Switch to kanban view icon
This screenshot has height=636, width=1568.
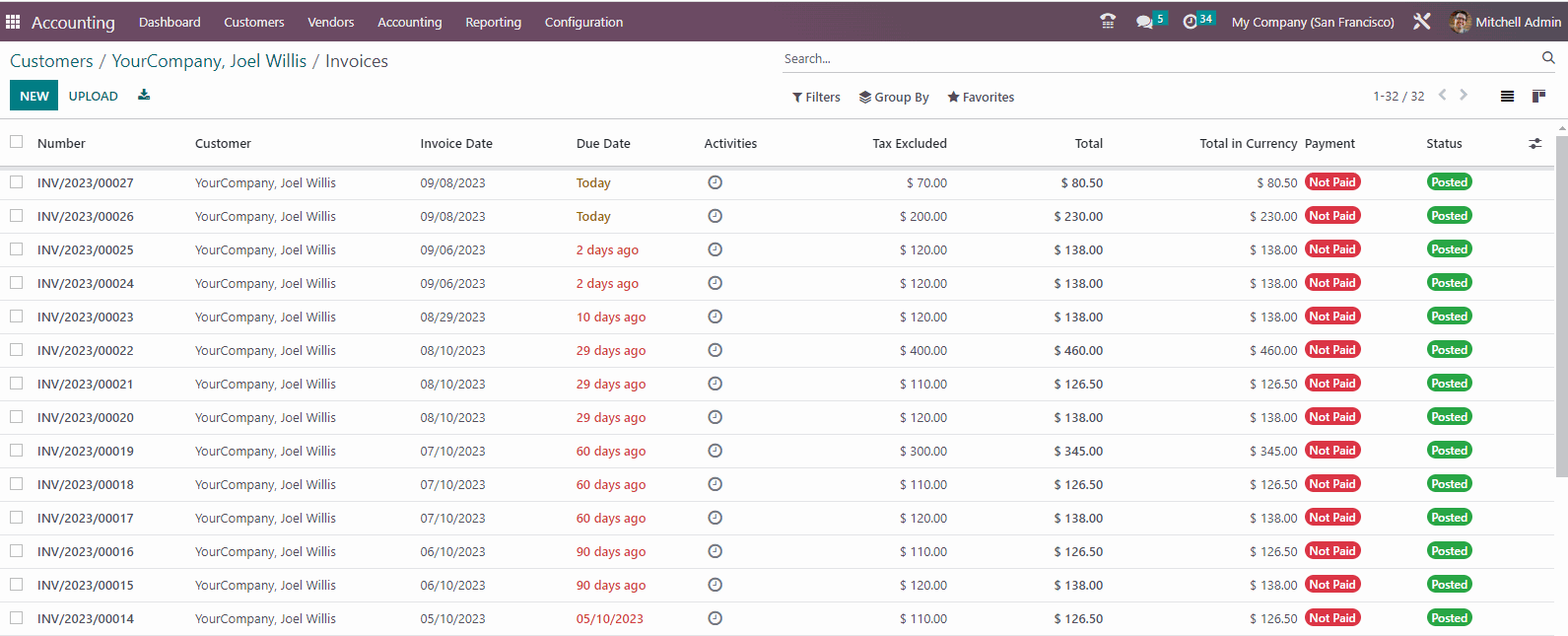[1538, 97]
